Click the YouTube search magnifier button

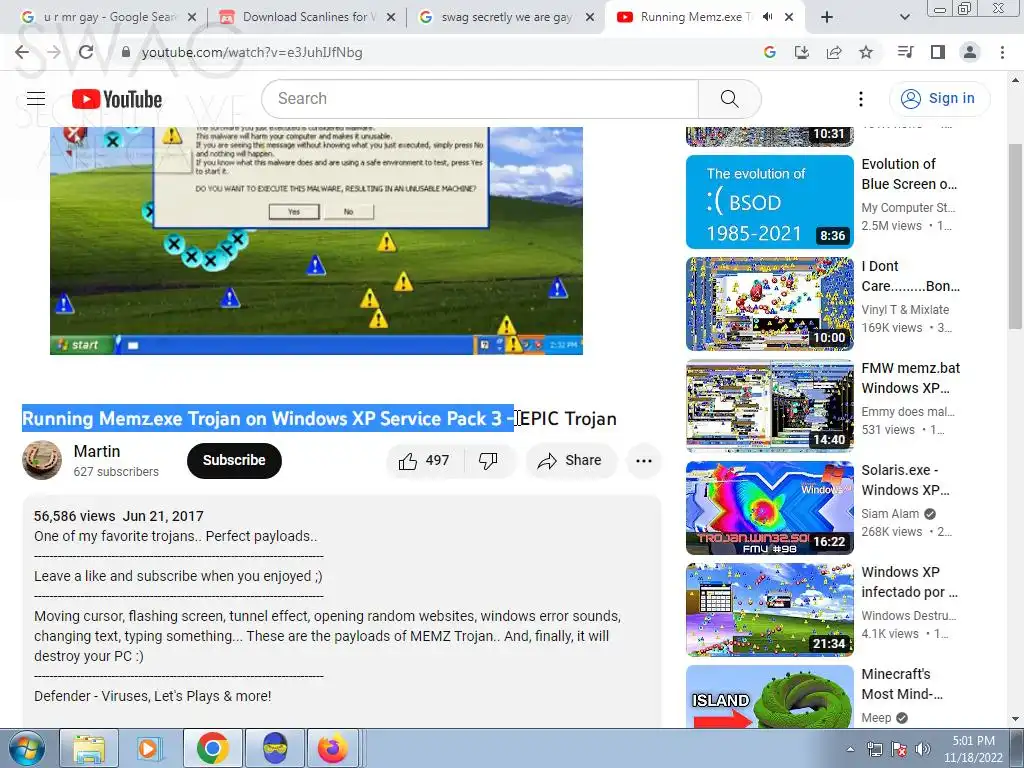point(729,99)
